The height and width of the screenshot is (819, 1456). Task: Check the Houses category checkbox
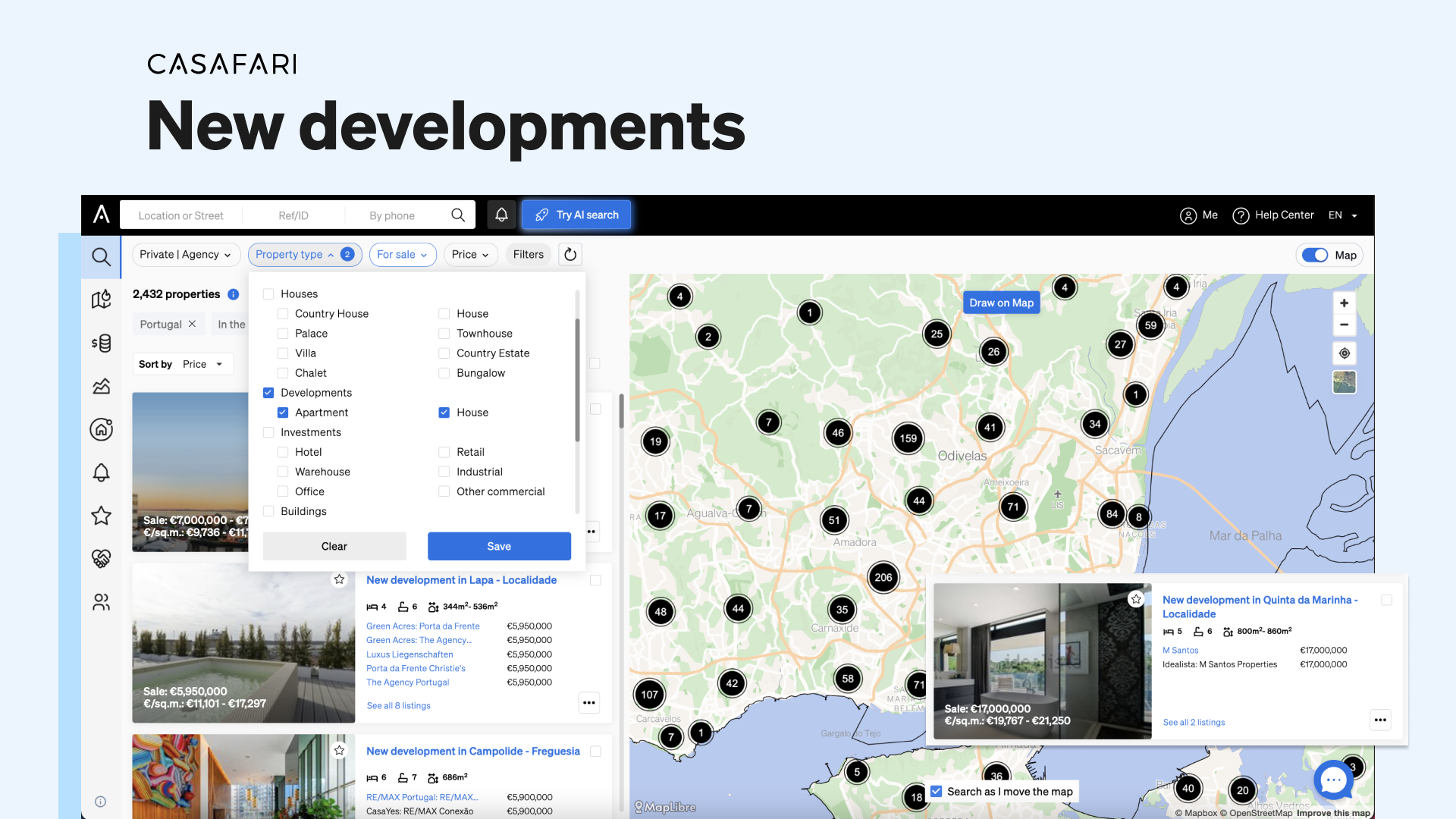pos(268,294)
